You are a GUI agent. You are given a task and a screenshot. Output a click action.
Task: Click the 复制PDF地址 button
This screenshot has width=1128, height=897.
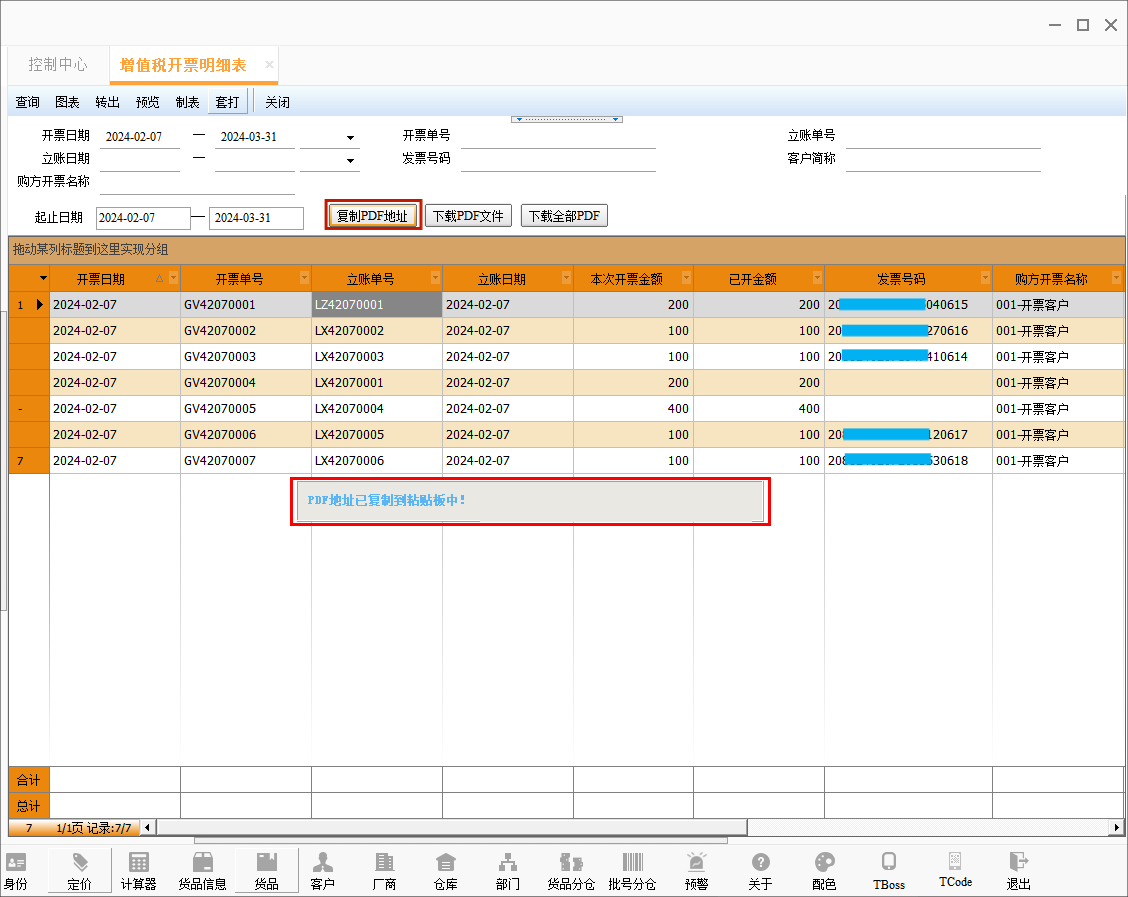[372, 216]
